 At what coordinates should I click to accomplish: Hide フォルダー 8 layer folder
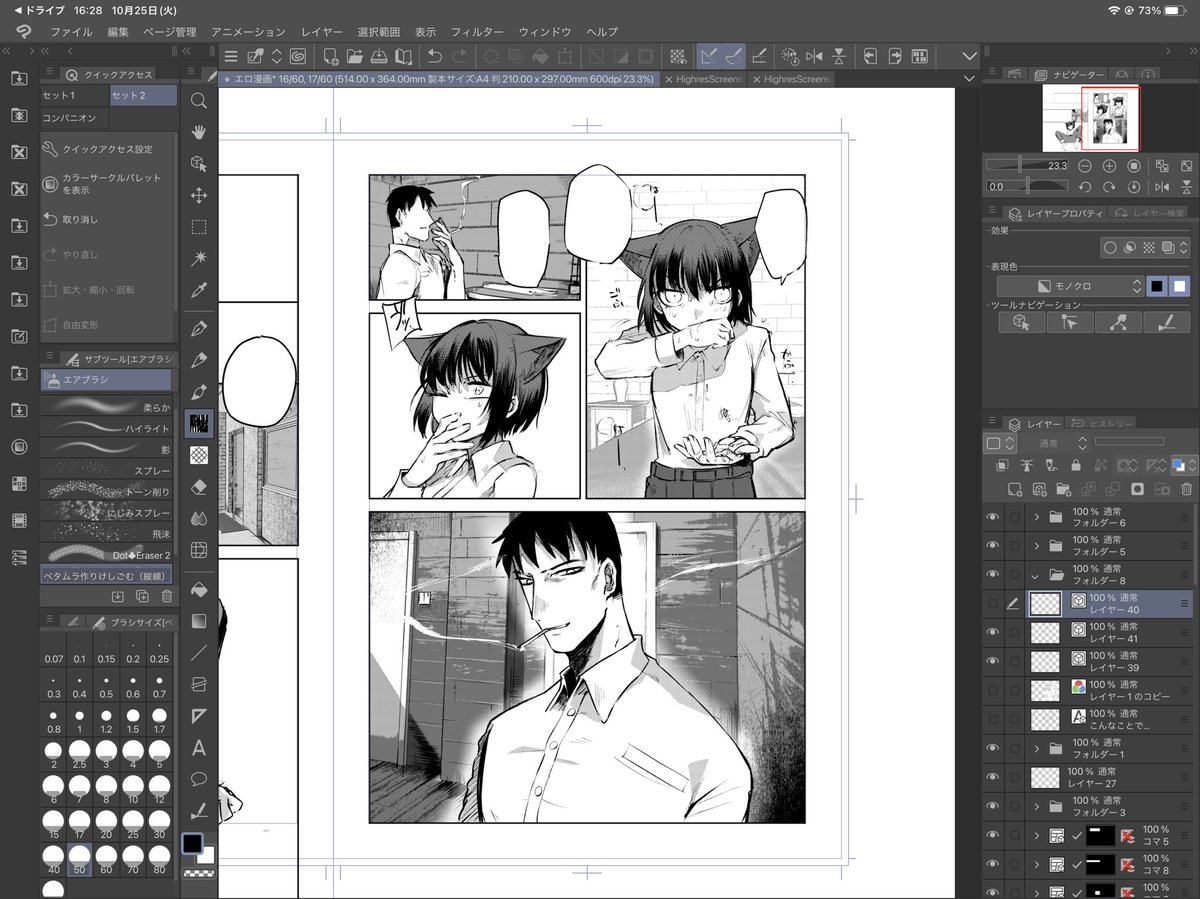click(993, 575)
